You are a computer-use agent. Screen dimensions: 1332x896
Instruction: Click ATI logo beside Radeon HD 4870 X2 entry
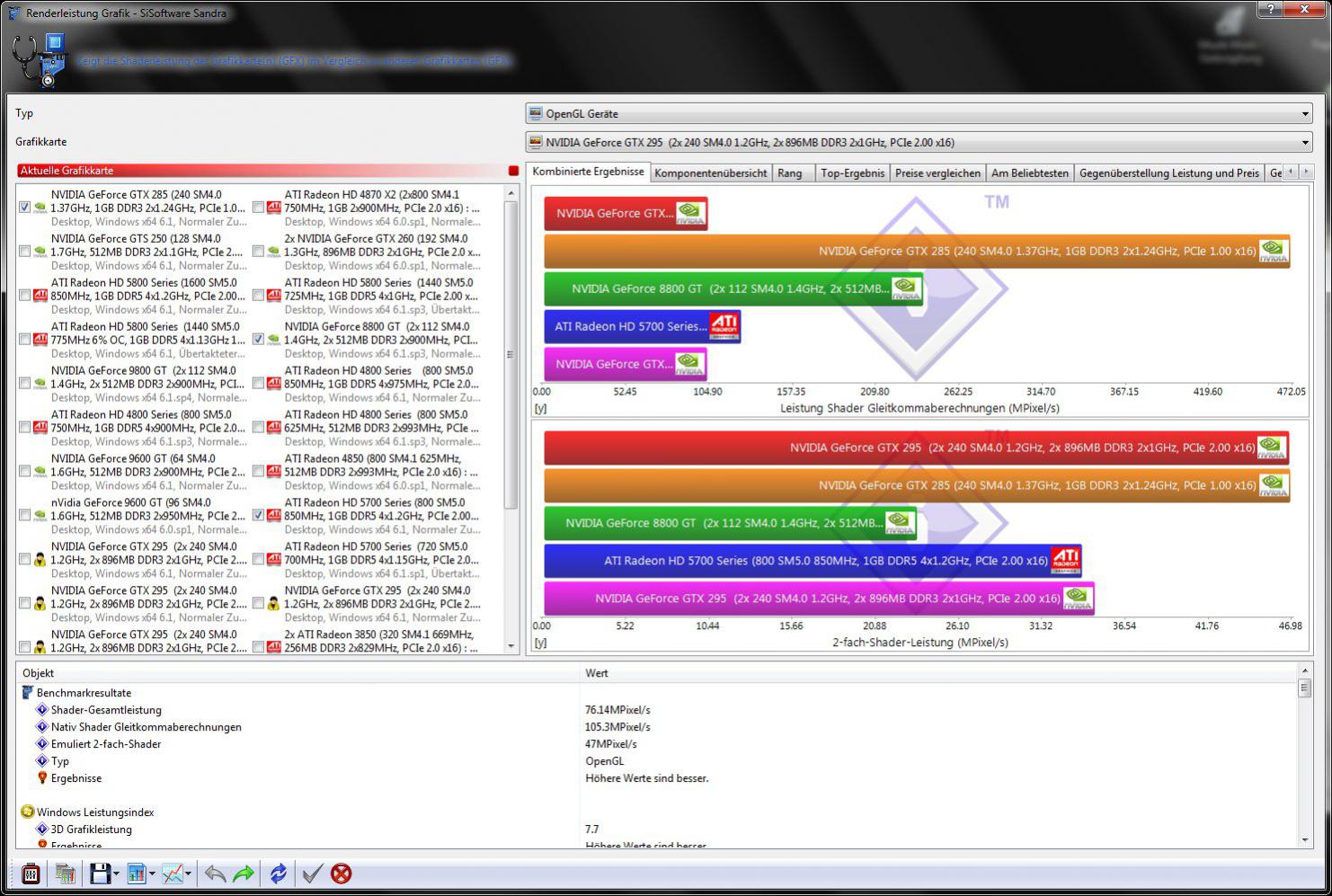(274, 208)
